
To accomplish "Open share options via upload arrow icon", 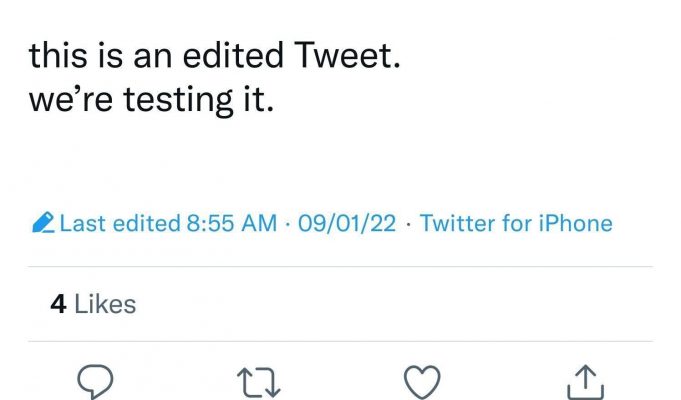I will pyautogui.click(x=585, y=382).
